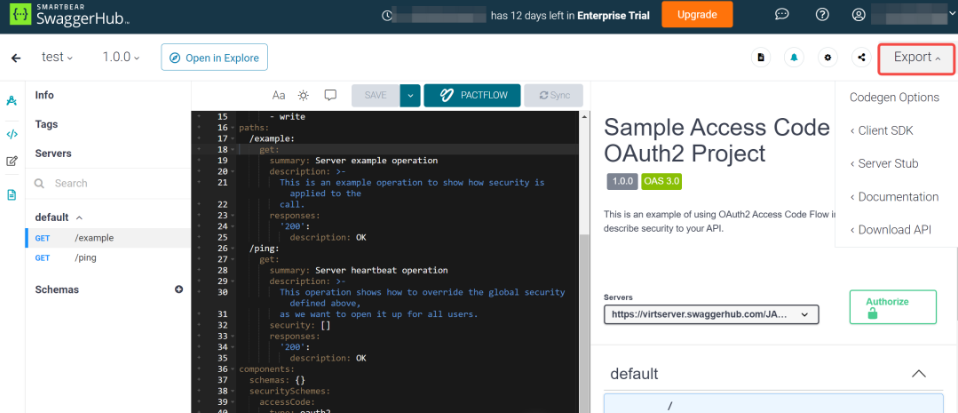This screenshot has height=413, width=958.
Task: Open the user account profile icon
Action: 858,15
